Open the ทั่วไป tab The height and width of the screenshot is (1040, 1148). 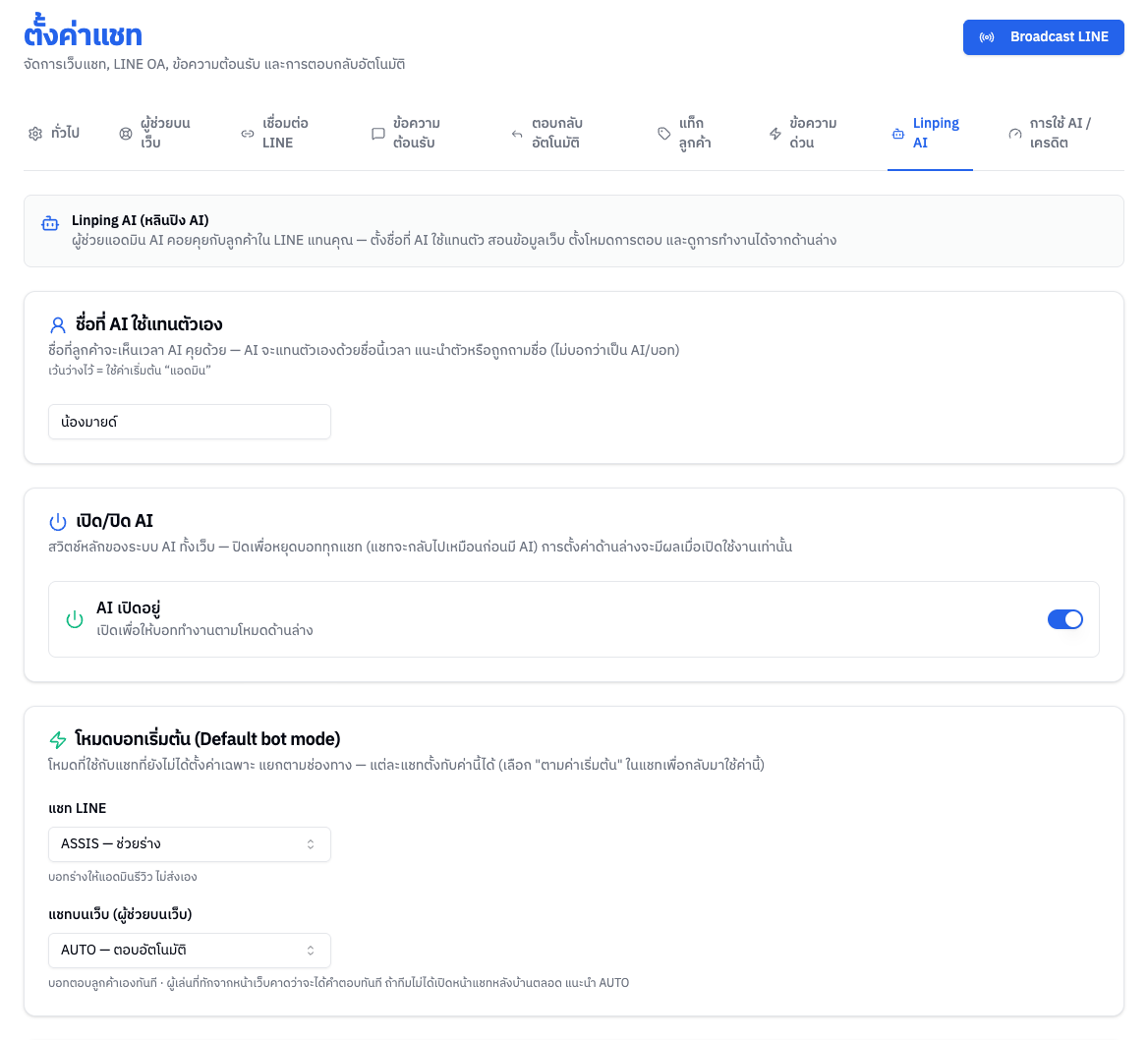point(54,134)
